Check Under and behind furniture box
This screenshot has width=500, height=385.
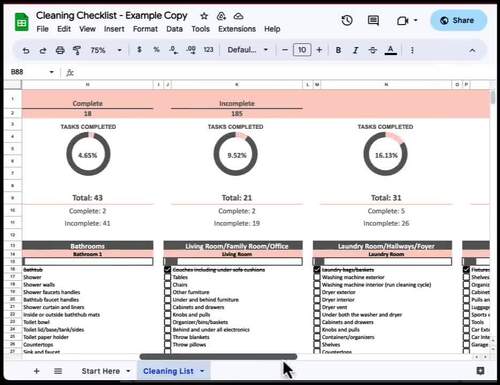tap(168, 300)
